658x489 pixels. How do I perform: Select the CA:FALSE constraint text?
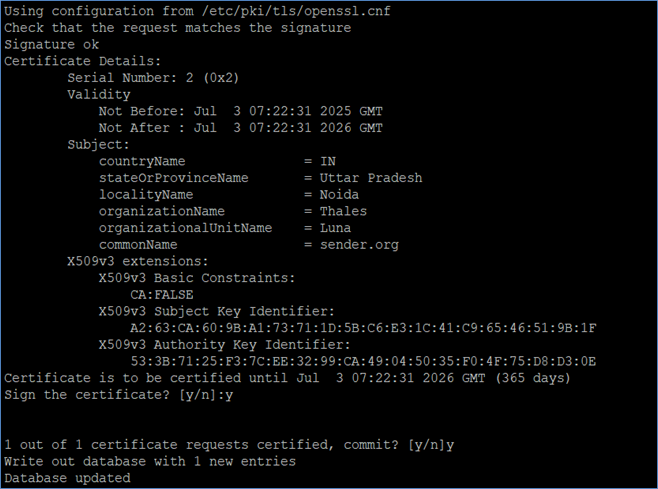click(162, 295)
